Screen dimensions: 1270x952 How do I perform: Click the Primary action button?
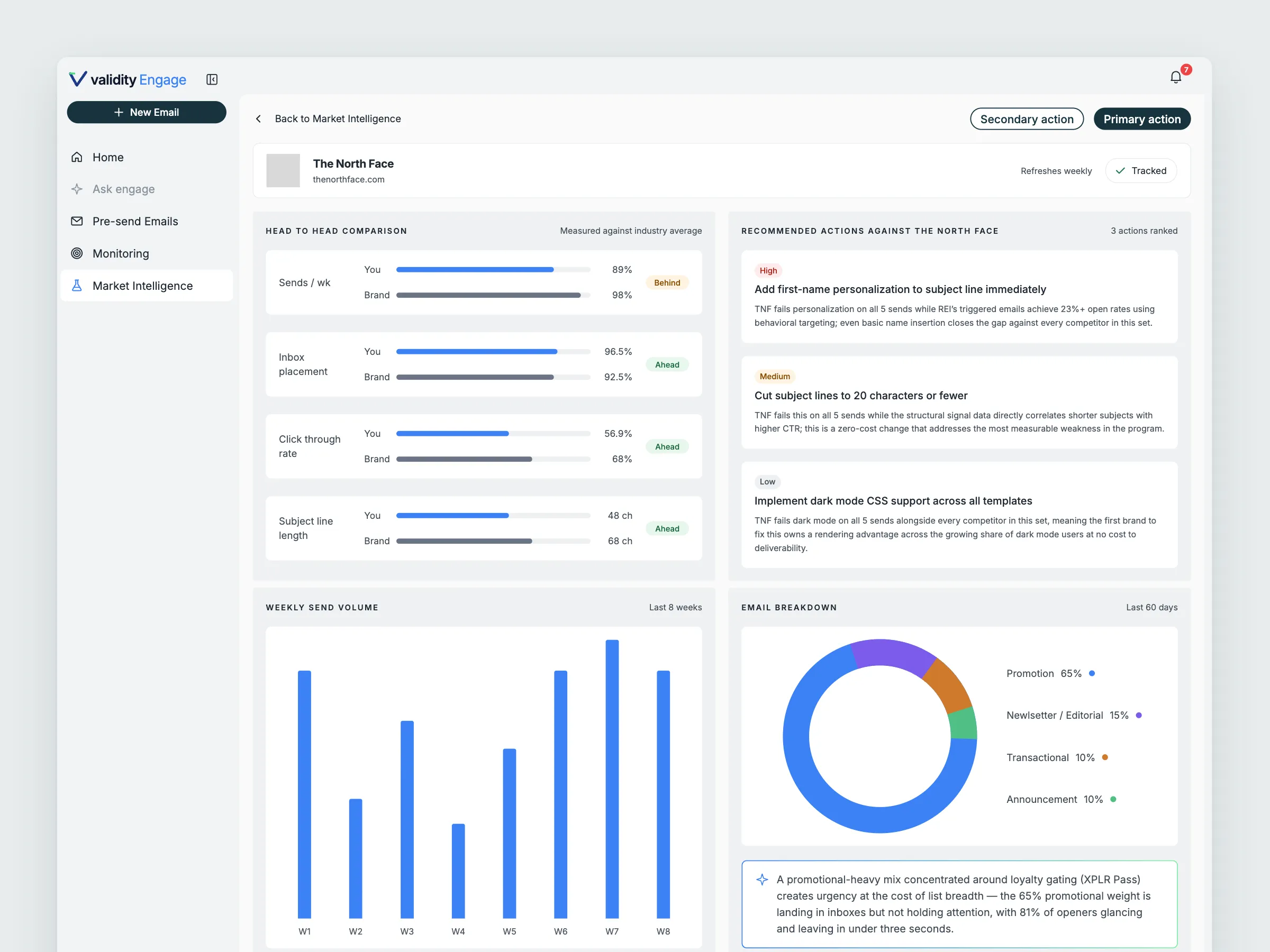1141,119
